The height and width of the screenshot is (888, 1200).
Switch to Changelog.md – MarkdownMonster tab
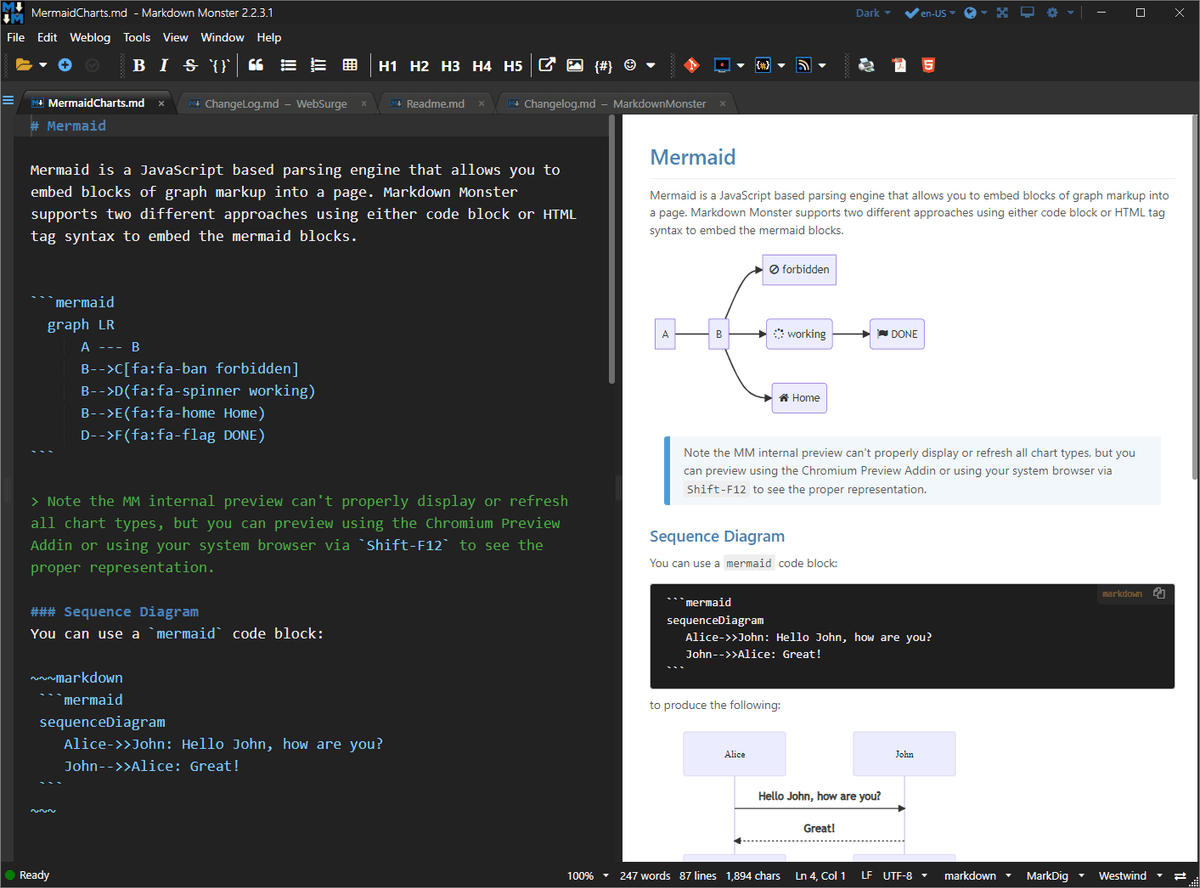pos(615,104)
